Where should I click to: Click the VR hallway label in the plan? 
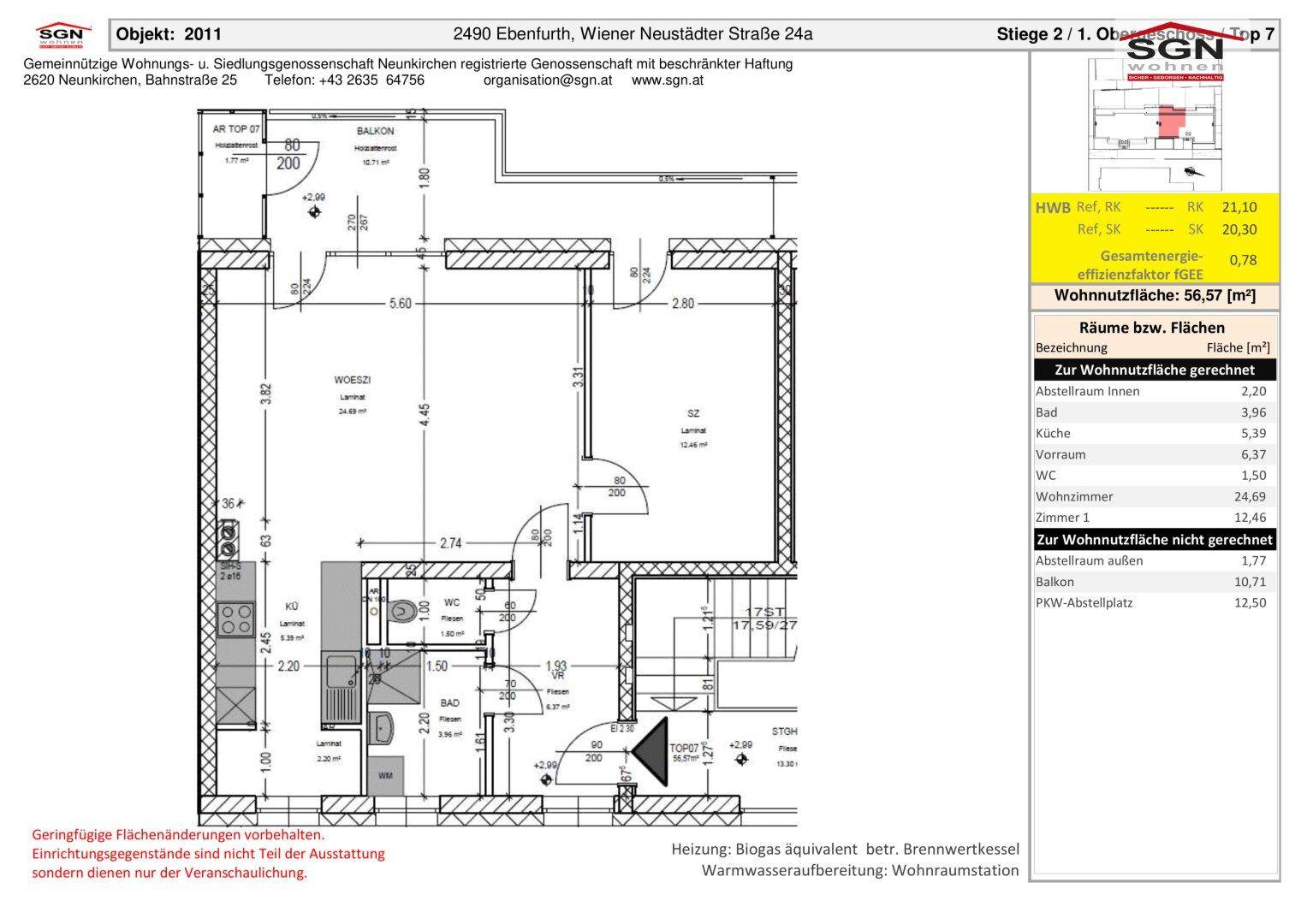click(557, 675)
